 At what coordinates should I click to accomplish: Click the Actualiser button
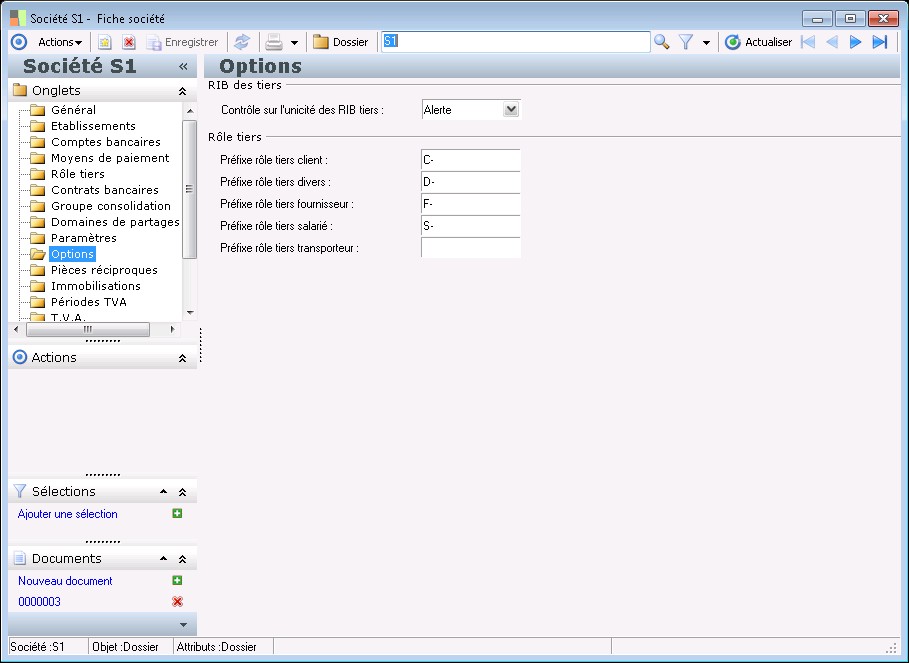click(758, 42)
